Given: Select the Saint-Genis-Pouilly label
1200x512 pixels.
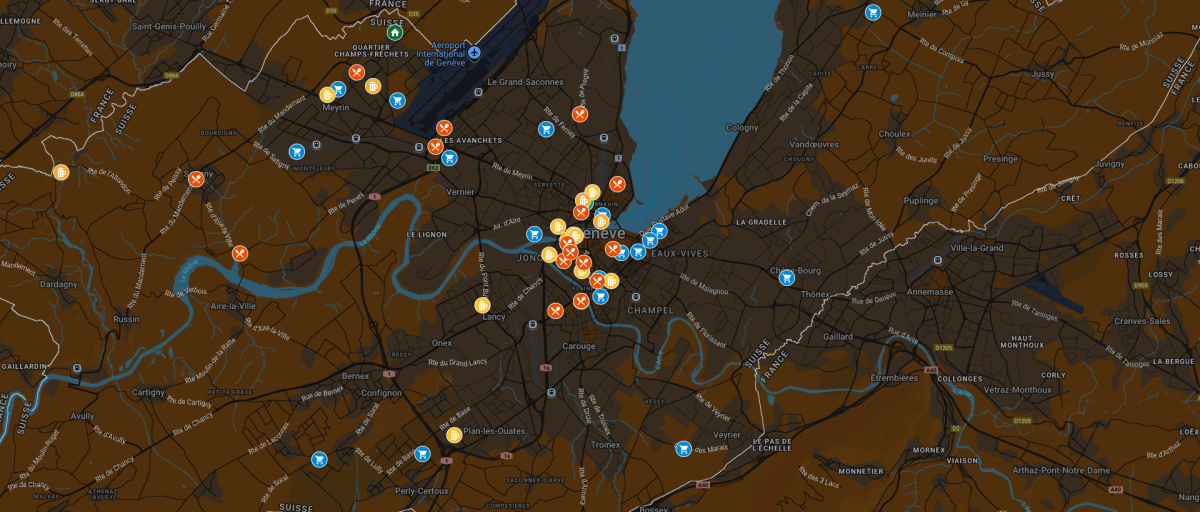Looking at the screenshot, I should tap(171, 26).
